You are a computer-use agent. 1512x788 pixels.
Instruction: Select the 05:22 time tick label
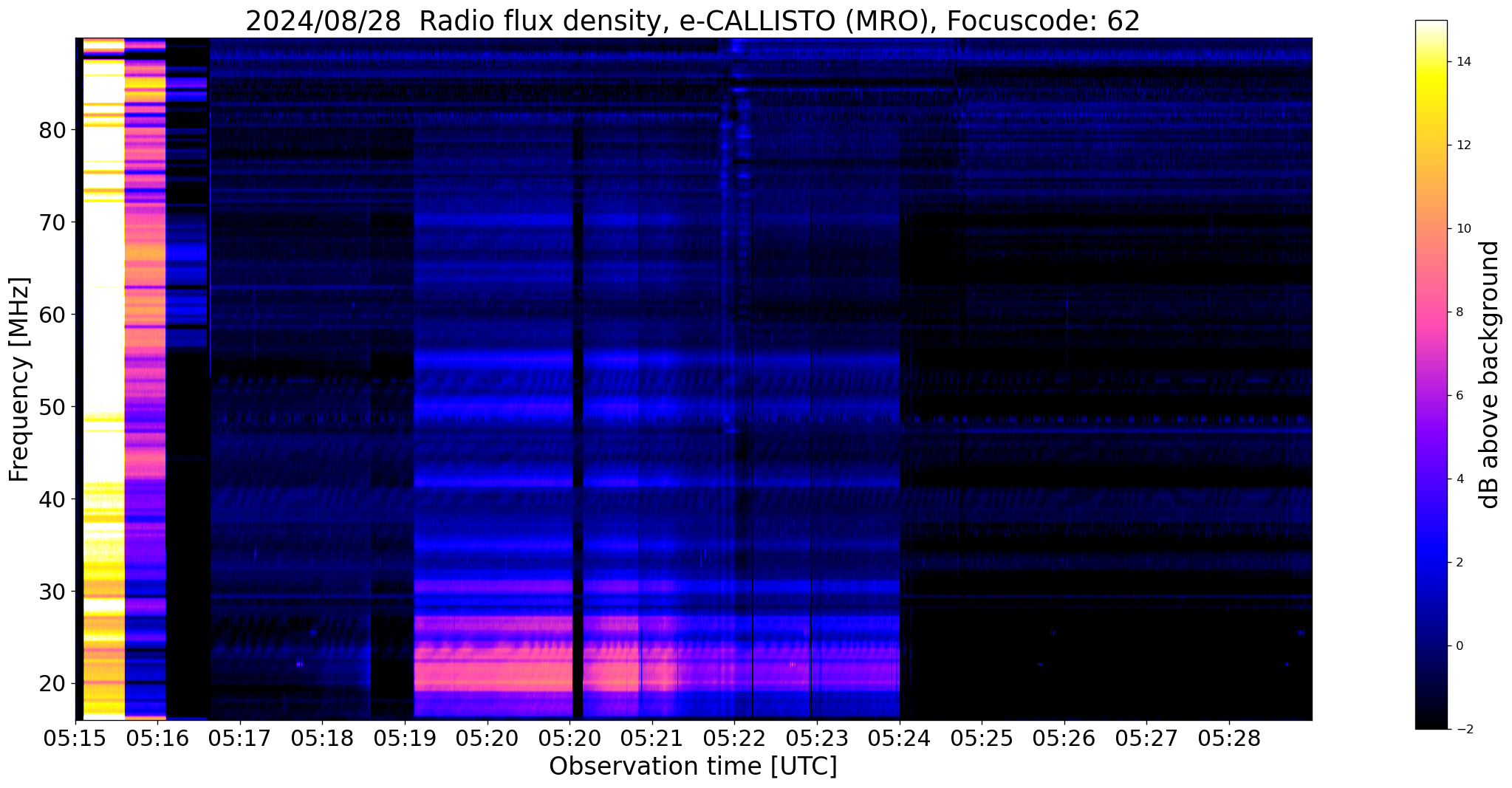(734, 738)
